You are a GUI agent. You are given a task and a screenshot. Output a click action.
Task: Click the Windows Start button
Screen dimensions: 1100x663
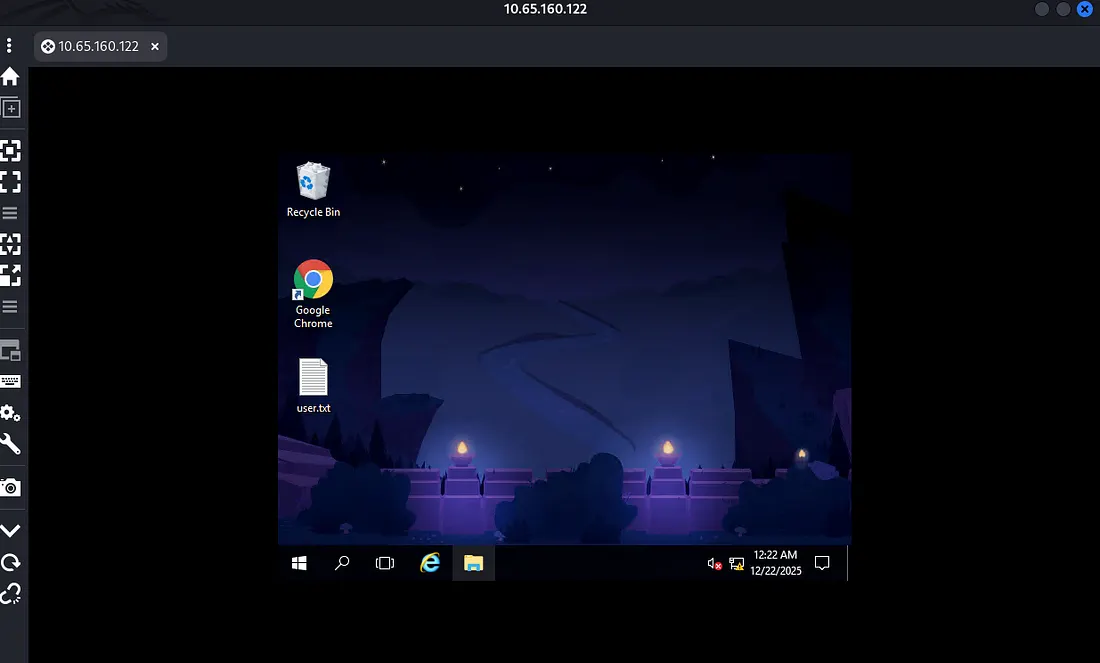pos(299,563)
